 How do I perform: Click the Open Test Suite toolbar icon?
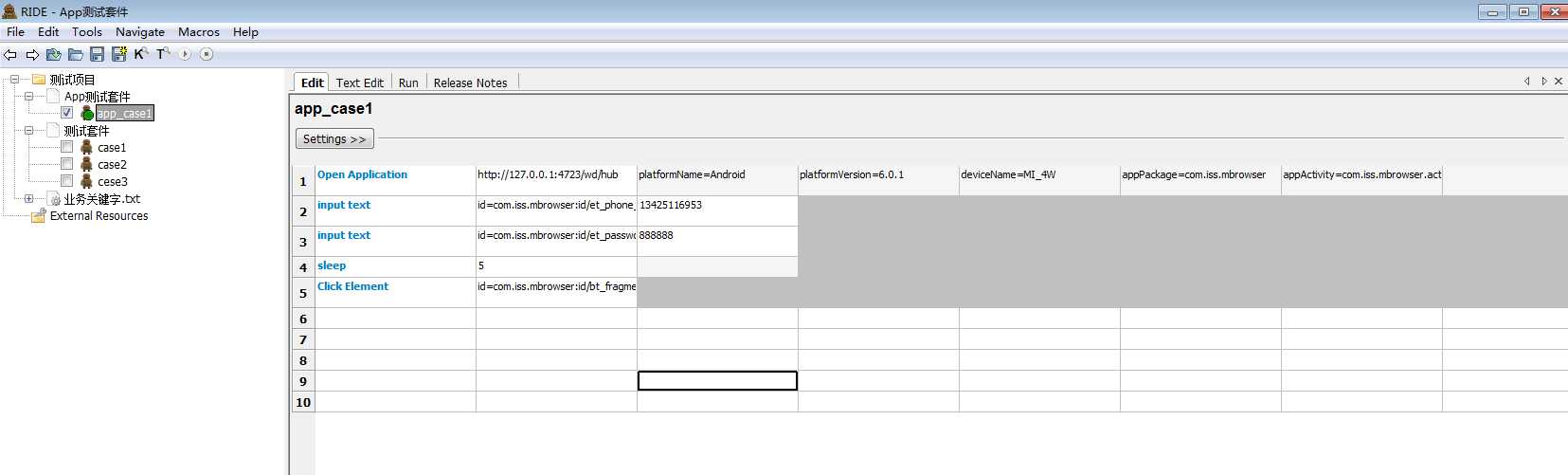click(54, 55)
